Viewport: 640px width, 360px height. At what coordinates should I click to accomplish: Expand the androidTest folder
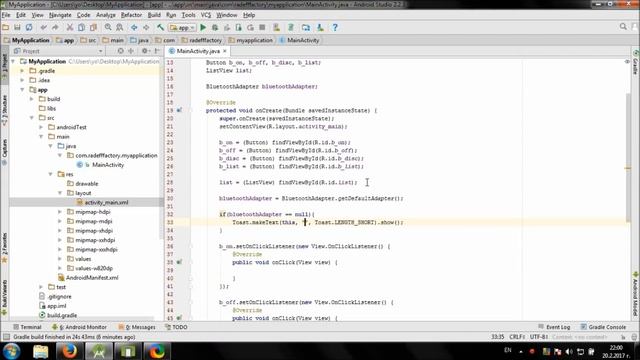tap(41, 127)
